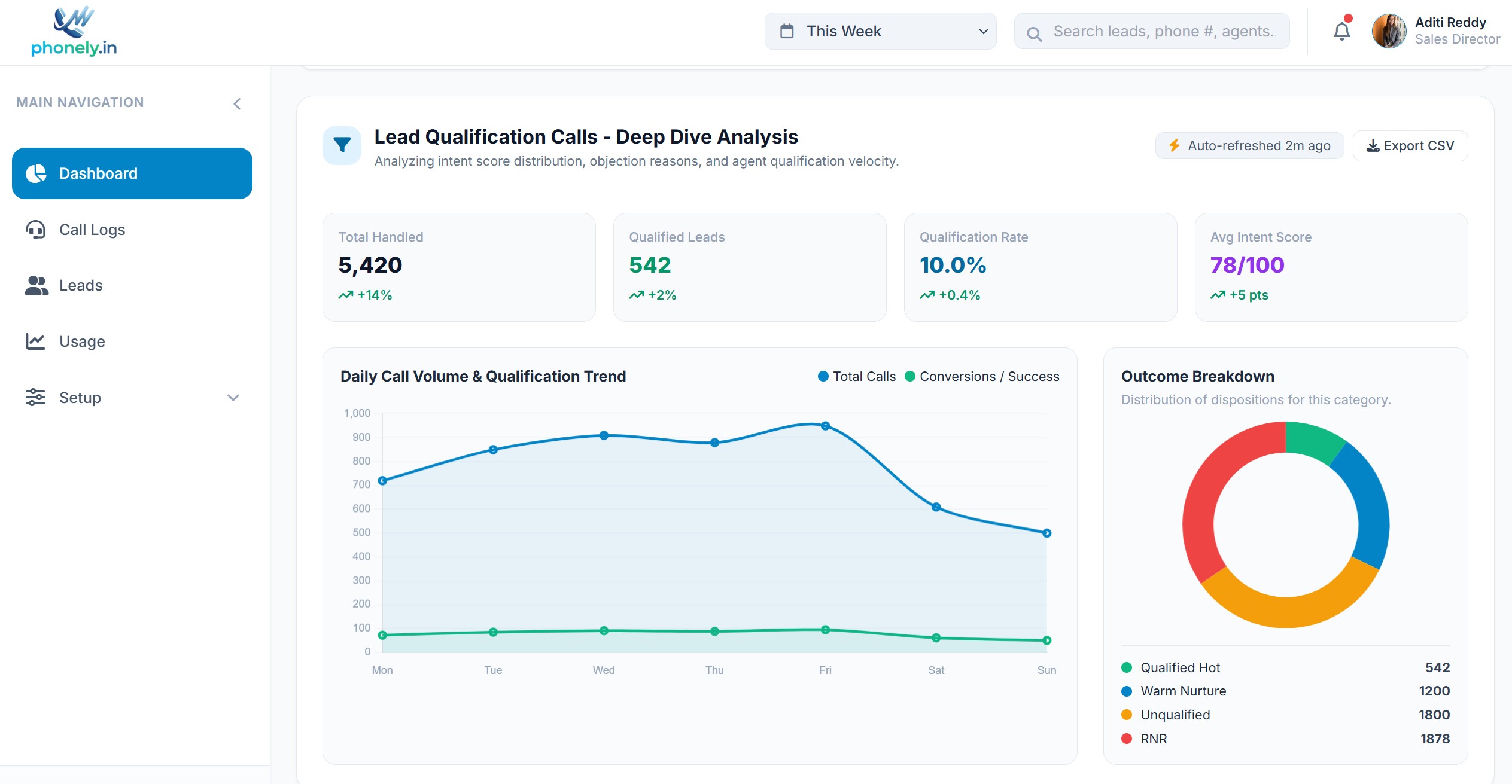Viewport: 1512px width, 784px height.
Task: Open the Usage menu item
Action: tap(132, 341)
